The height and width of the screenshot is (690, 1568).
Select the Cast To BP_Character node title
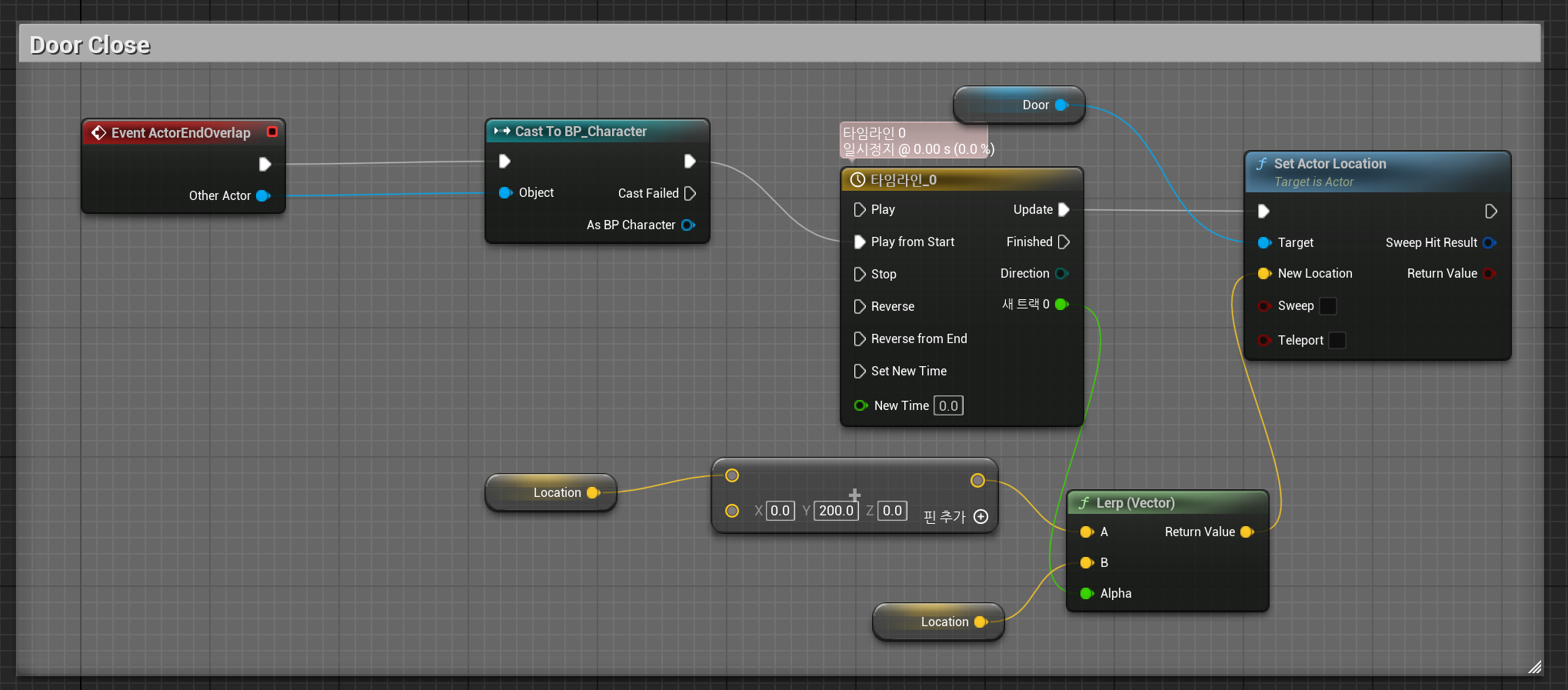click(581, 132)
